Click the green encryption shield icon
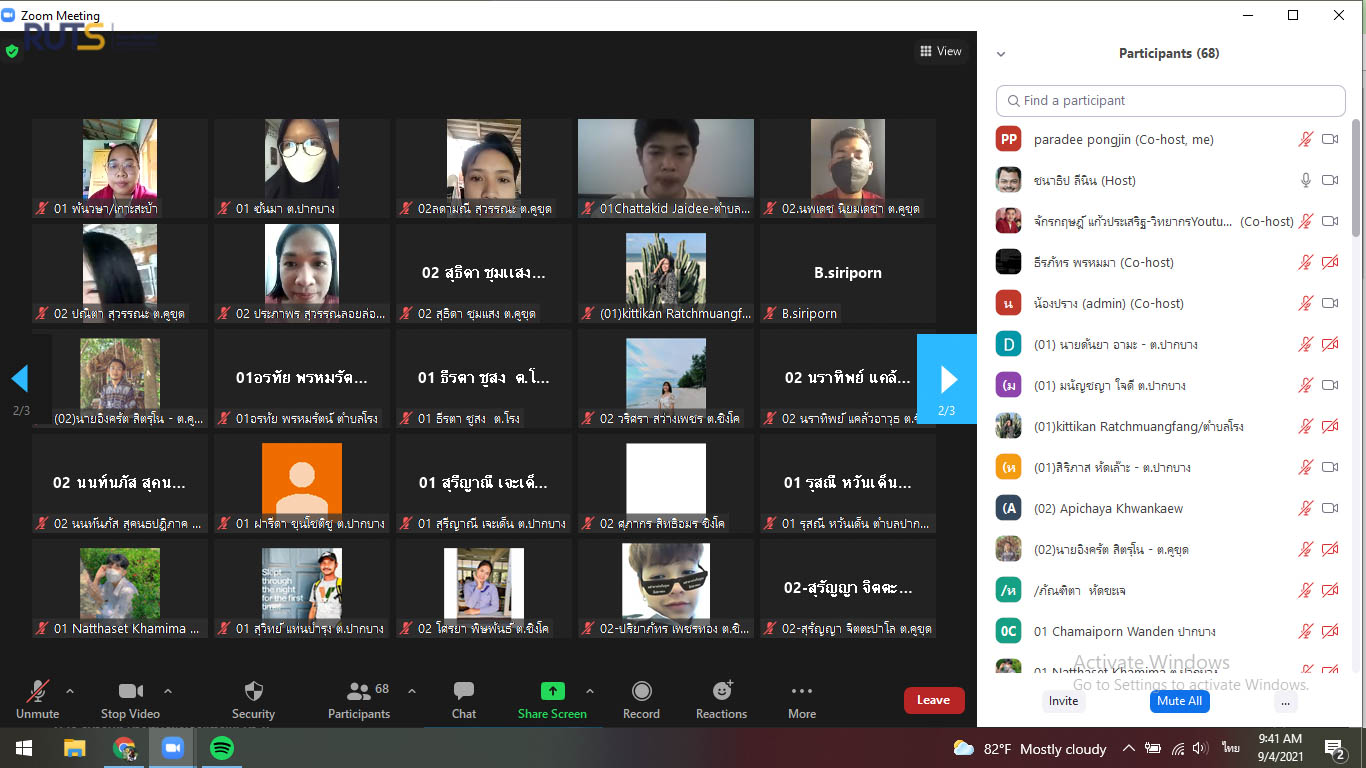 pyautogui.click(x=12, y=51)
